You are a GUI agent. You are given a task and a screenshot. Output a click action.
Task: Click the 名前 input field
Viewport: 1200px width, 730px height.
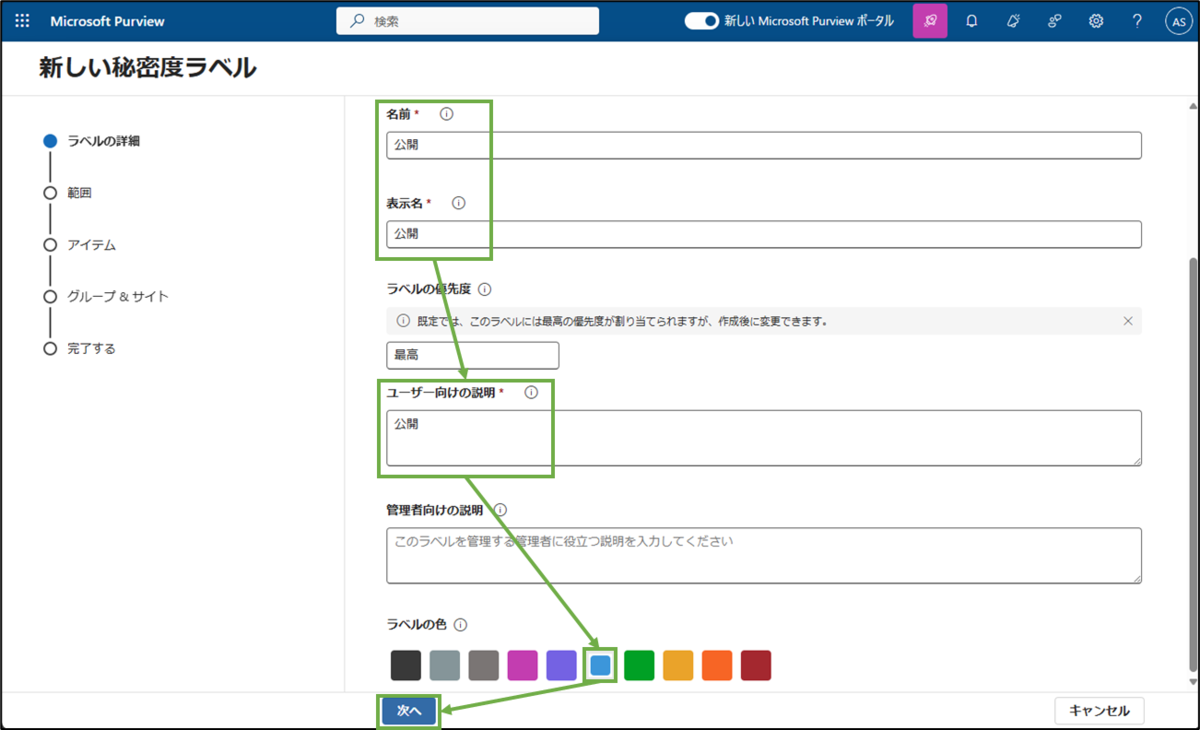coord(764,145)
